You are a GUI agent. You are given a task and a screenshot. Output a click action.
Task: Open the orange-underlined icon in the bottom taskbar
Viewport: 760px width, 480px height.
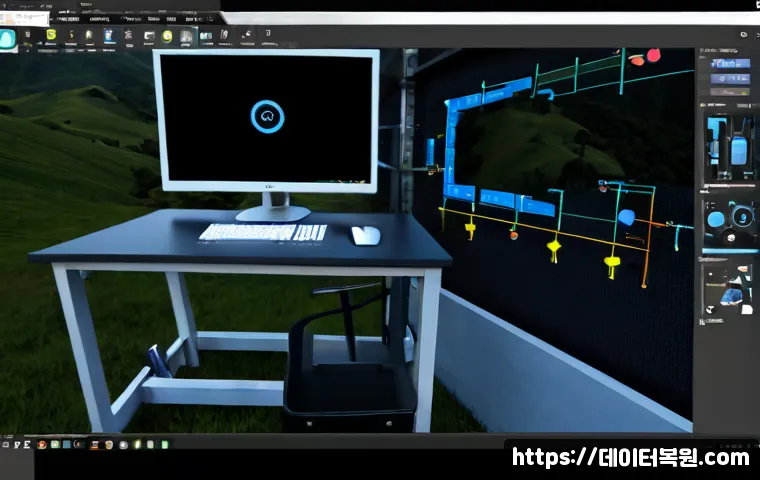click(x=95, y=444)
